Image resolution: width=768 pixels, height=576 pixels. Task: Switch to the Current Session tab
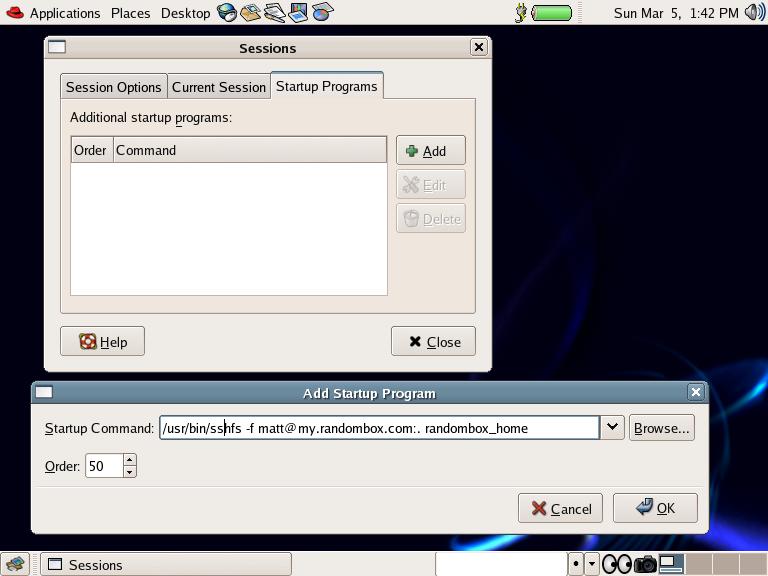click(x=219, y=87)
